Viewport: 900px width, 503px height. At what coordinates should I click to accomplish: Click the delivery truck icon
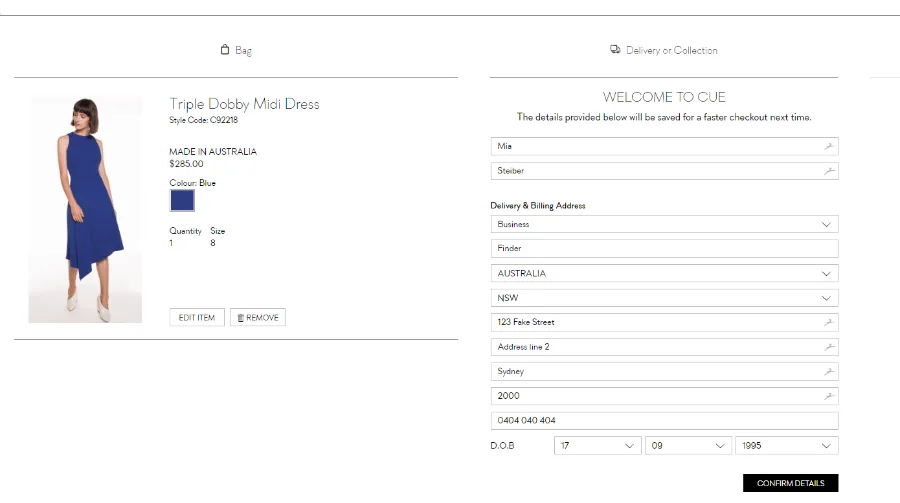(x=615, y=50)
